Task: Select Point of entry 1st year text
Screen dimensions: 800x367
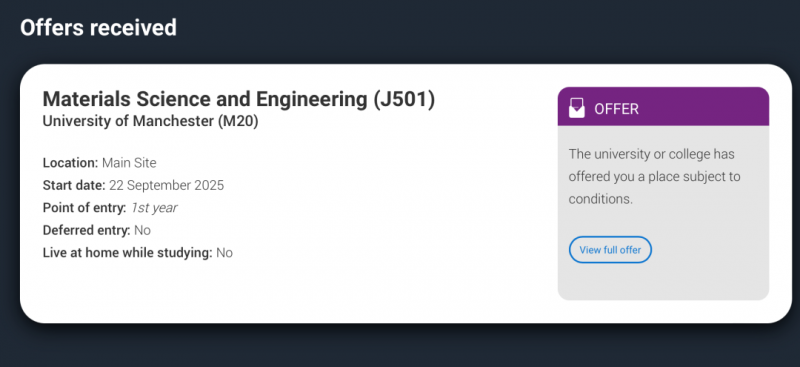Action: point(110,208)
